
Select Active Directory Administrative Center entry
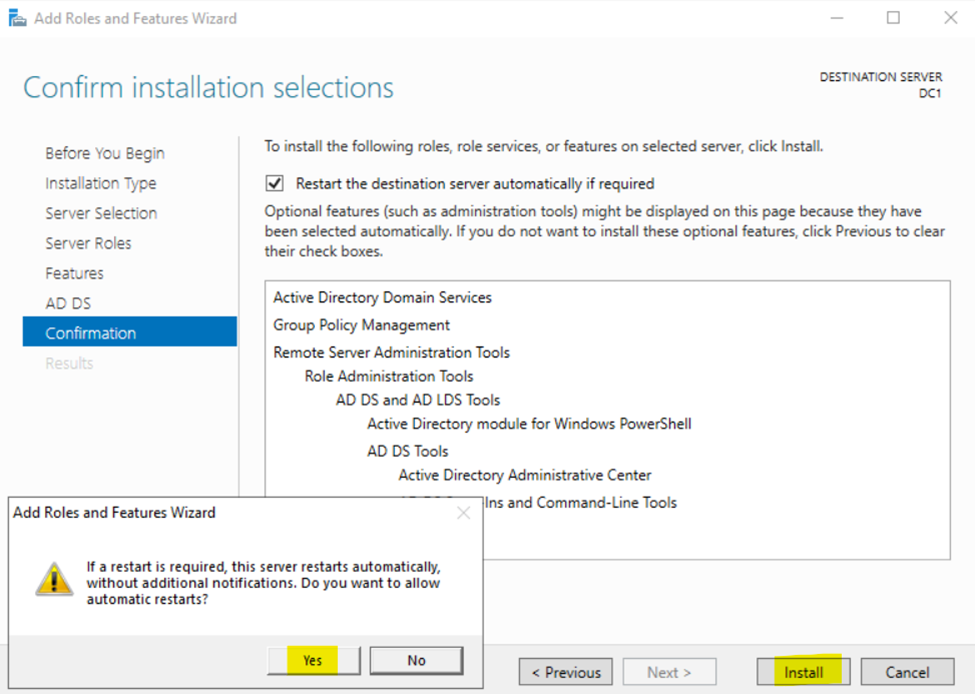[x=525, y=475]
